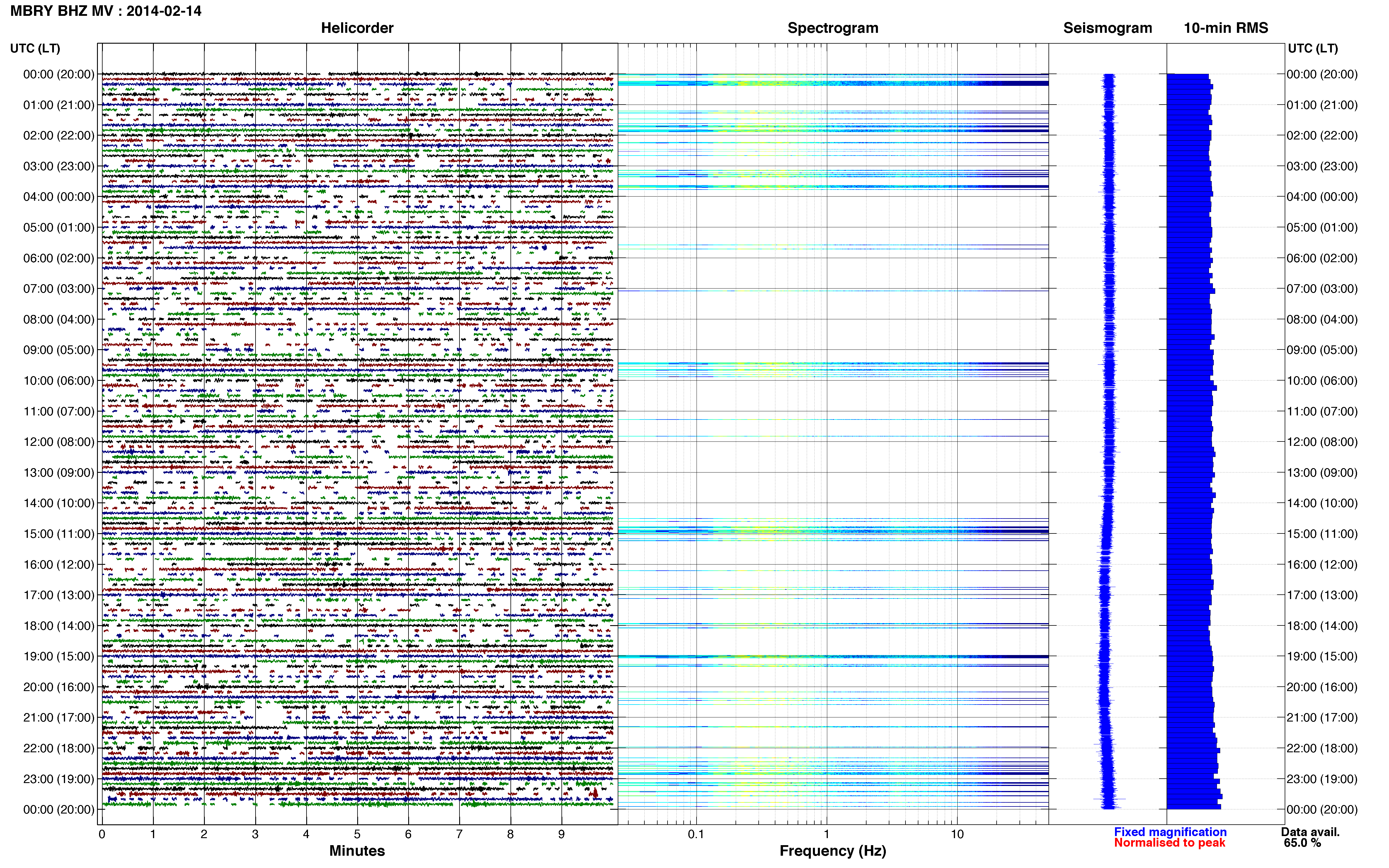Screen dimensions: 1389x868
Task: Click the 9 tick on the Minutes axis
Action: tap(561, 834)
